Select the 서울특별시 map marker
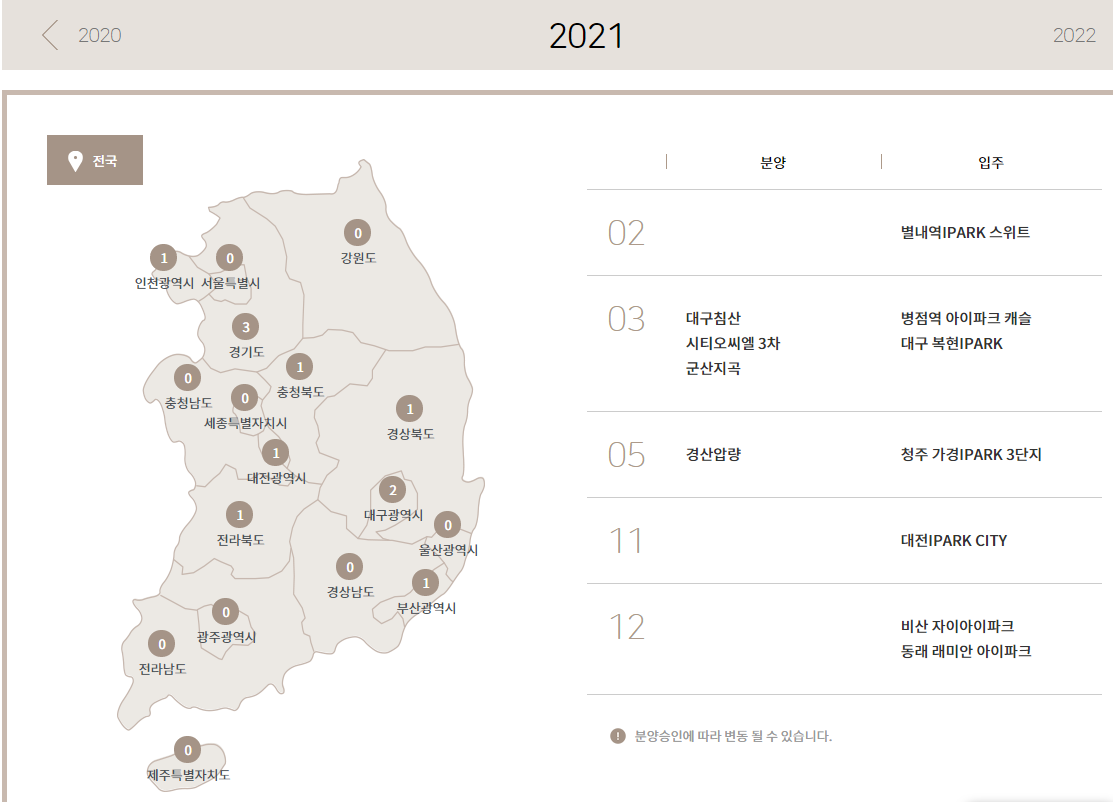 coord(229,258)
